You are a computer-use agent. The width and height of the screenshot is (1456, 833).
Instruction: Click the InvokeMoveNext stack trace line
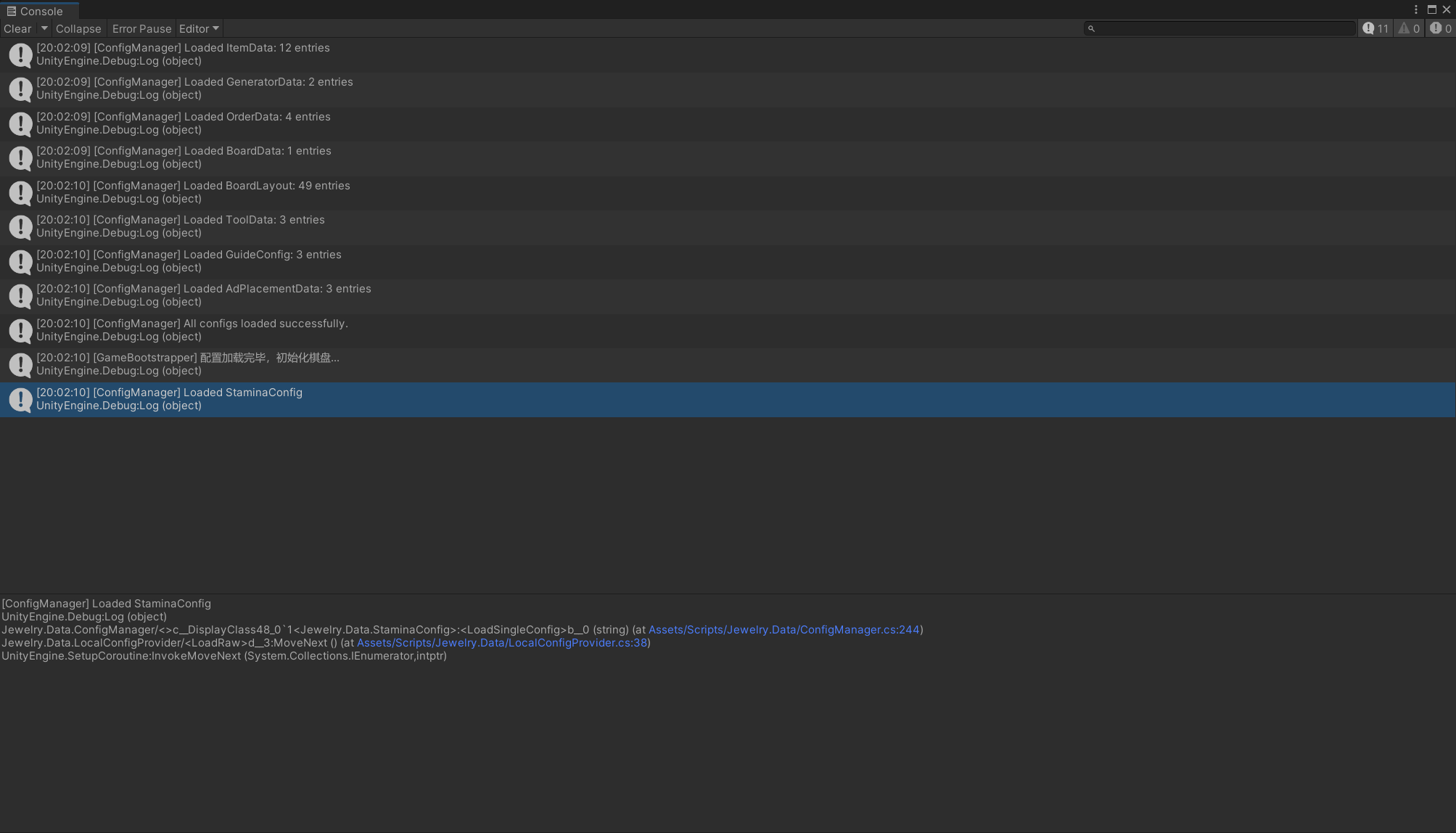(224, 656)
